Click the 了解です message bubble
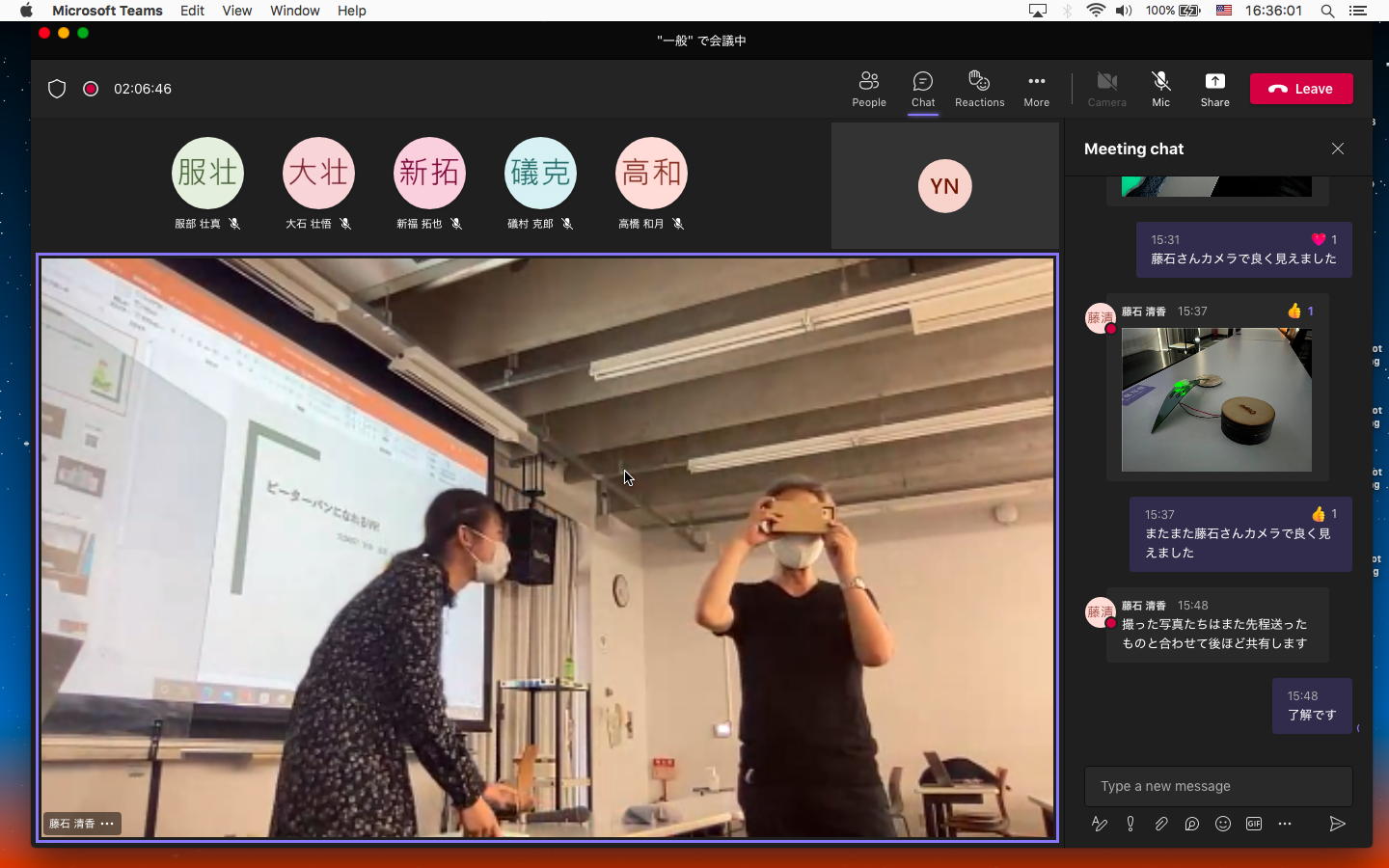The image size is (1389, 868). pos(1312,706)
